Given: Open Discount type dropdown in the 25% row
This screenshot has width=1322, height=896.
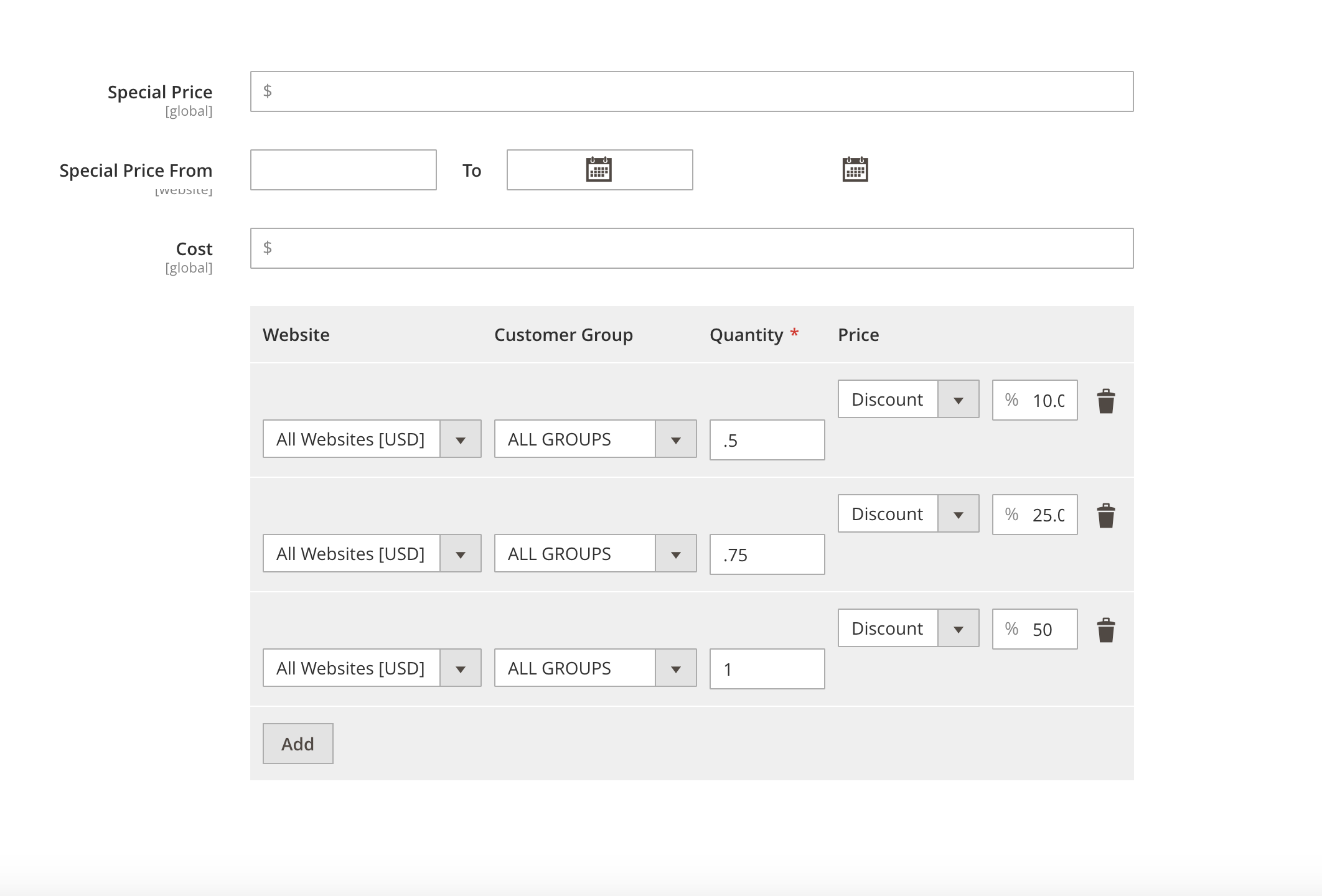Looking at the screenshot, I should pyautogui.click(x=907, y=514).
